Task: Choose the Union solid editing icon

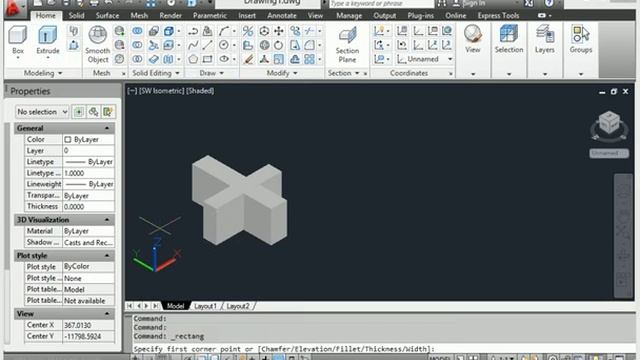Action: [x=138, y=31]
